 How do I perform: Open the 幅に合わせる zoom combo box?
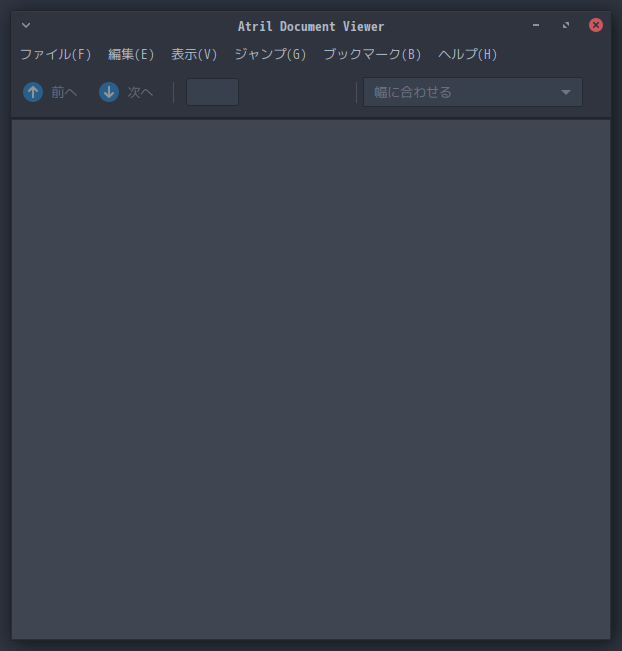(x=473, y=92)
